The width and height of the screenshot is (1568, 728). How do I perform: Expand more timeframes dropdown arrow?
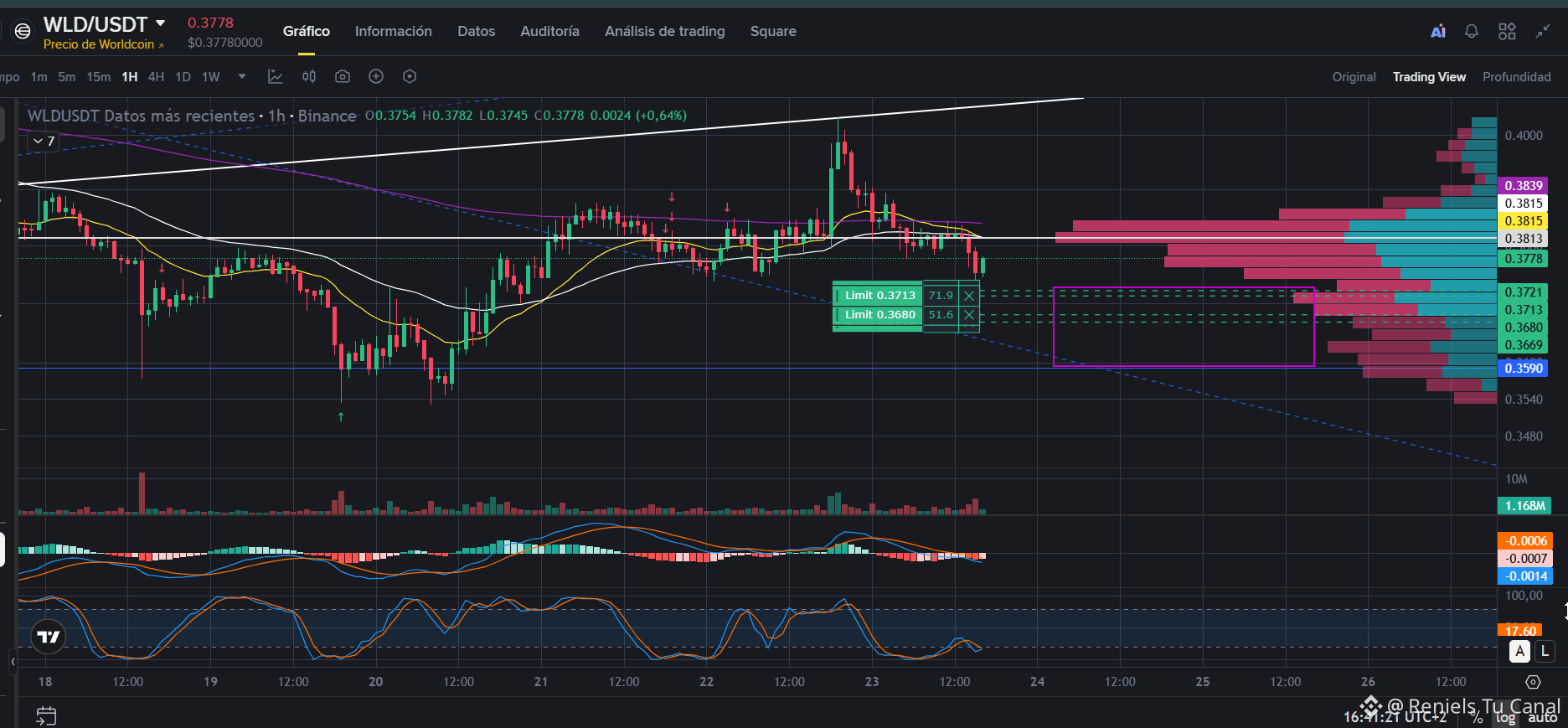point(242,76)
